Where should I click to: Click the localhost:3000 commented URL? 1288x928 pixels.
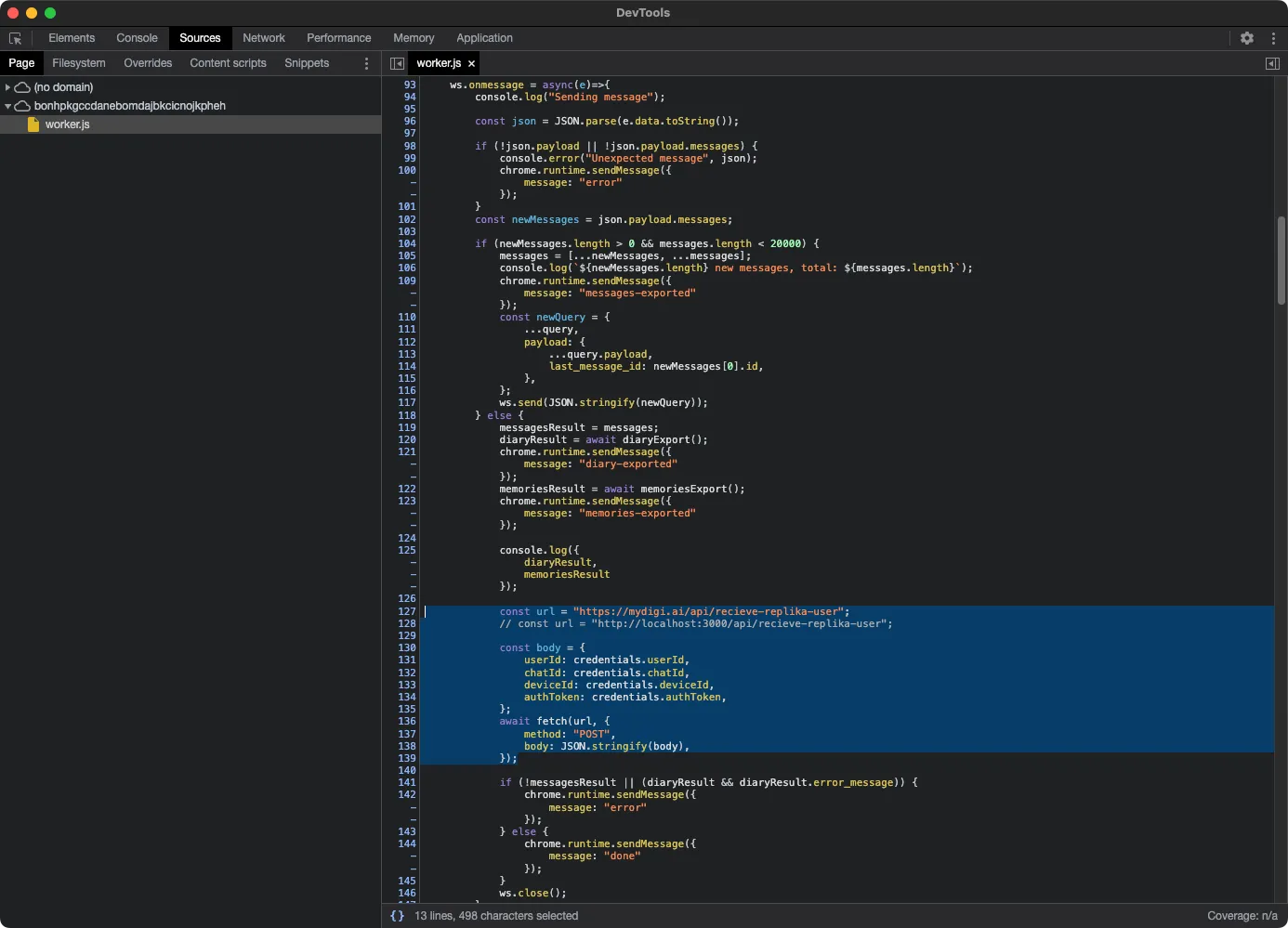click(x=739, y=623)
